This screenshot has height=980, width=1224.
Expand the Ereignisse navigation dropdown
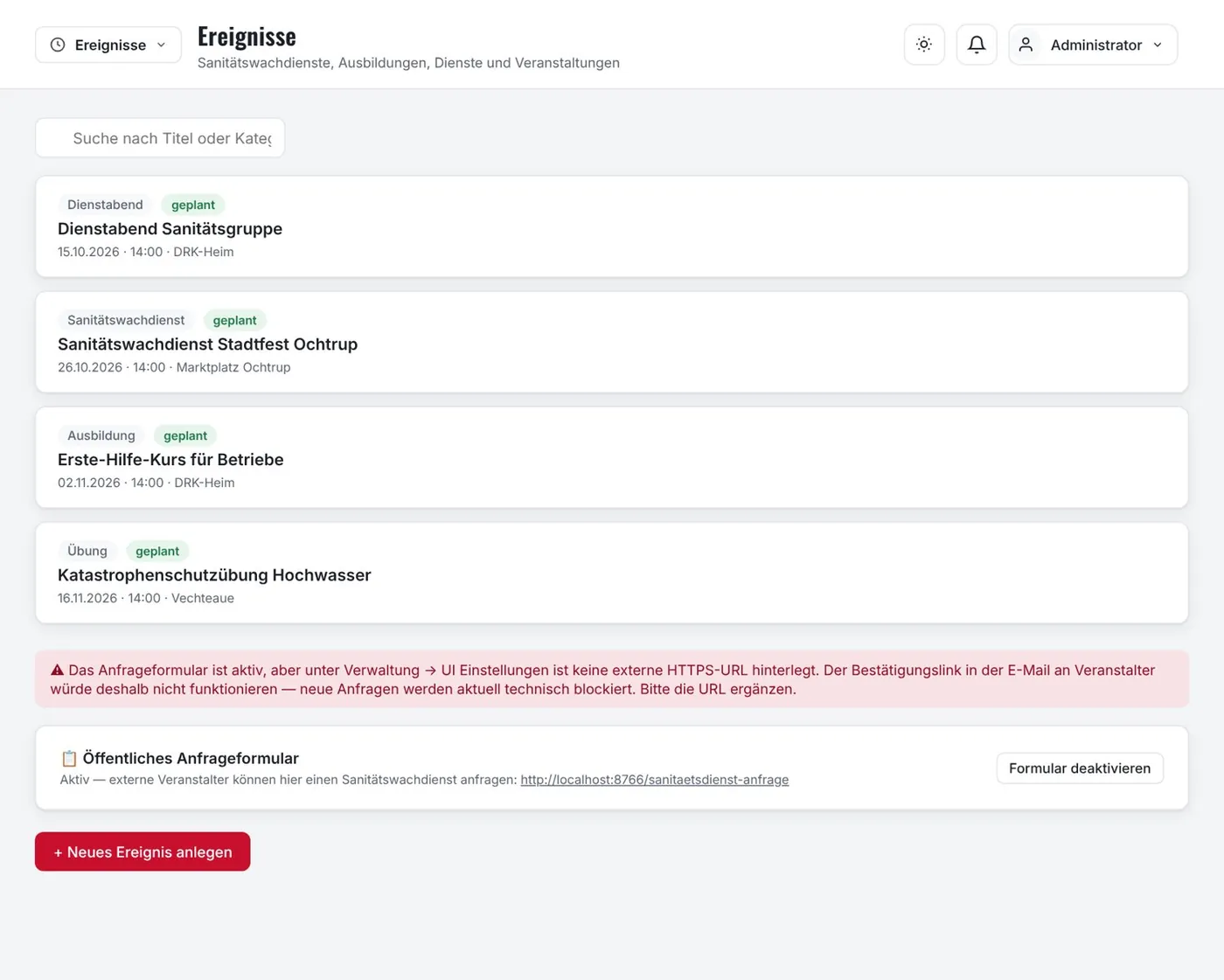tap(108, 45)
